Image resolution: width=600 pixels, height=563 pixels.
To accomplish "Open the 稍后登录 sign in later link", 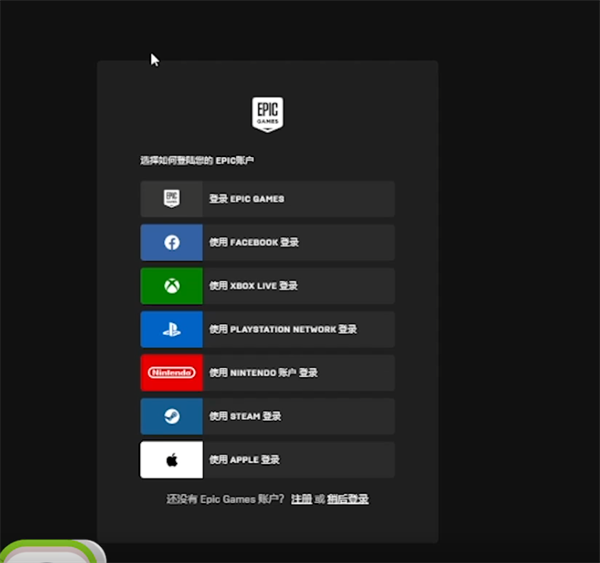I will coord(348,499).
